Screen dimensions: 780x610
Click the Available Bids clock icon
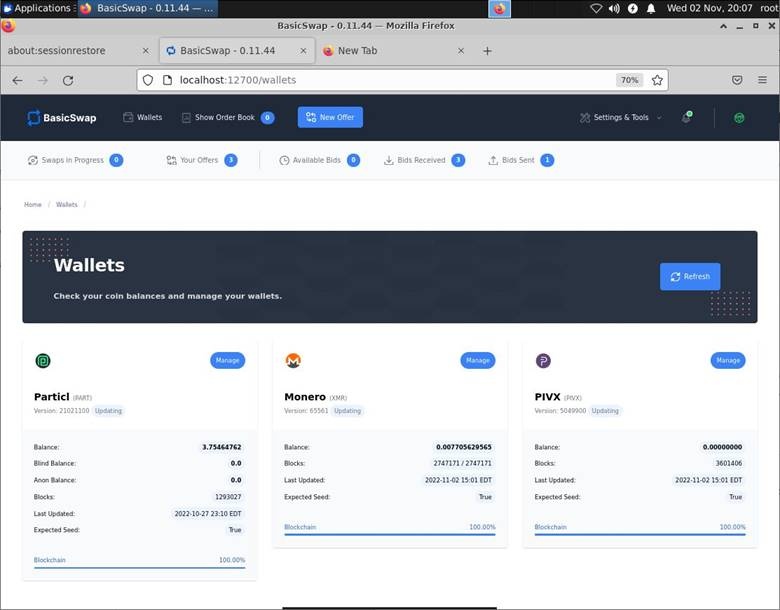pos(284,160)
